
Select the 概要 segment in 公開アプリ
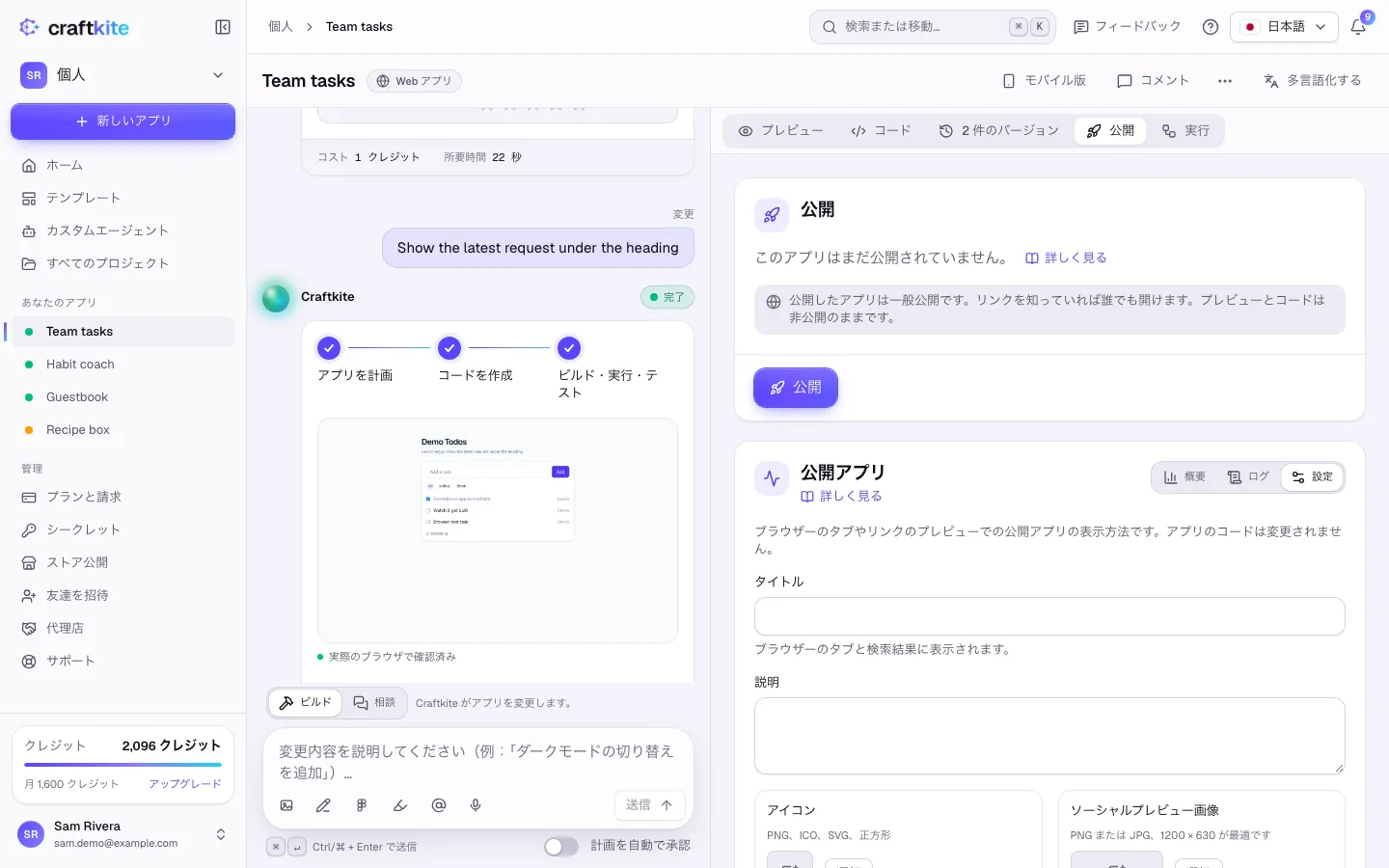click(1185, 477)
